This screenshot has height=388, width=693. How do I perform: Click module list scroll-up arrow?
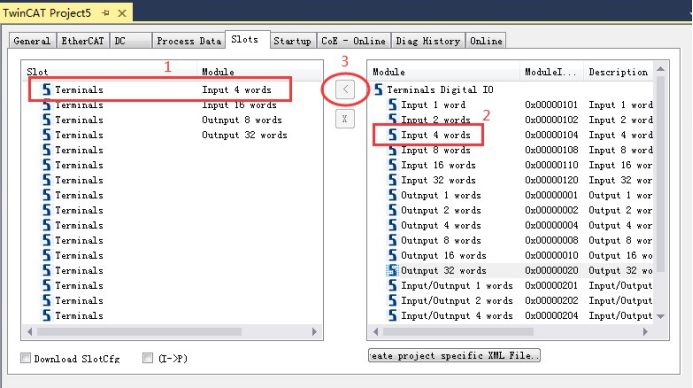click(x=661, y=69)
